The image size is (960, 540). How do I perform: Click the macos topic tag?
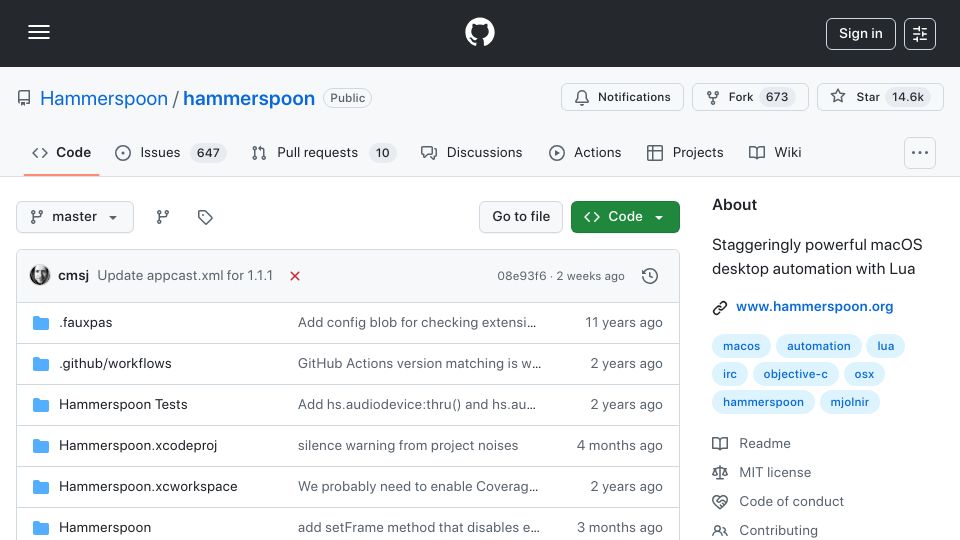click(741, 346)
